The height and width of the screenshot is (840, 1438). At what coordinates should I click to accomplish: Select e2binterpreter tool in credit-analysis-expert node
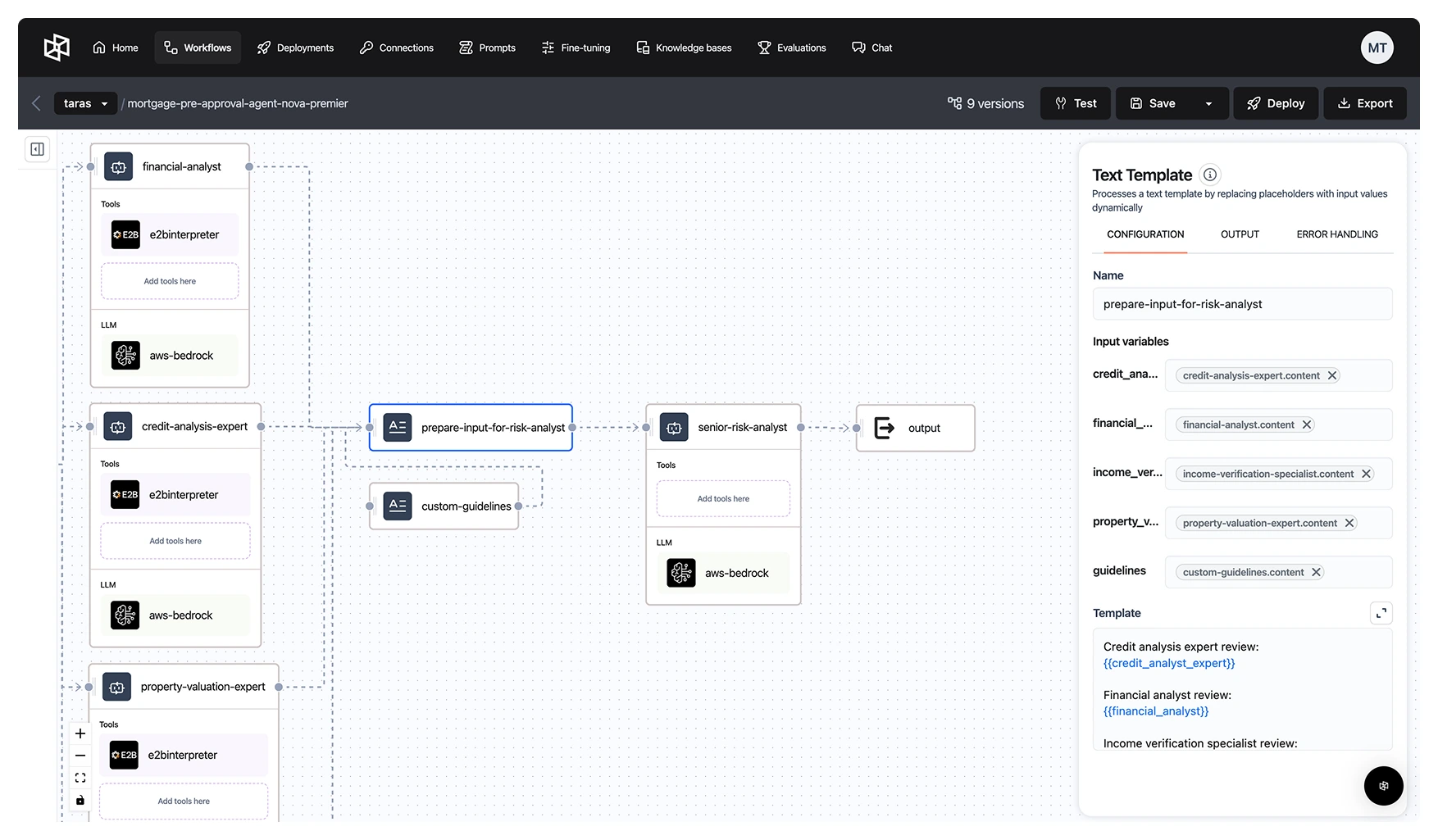tap(175, 495)
